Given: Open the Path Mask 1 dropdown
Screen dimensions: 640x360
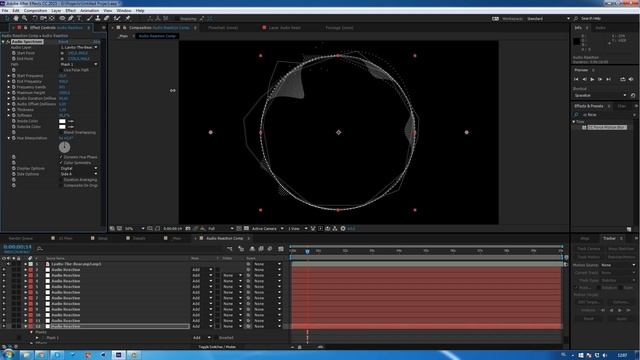Looking at the screenshot, I should pyautogui.click(x=79, y=64).
